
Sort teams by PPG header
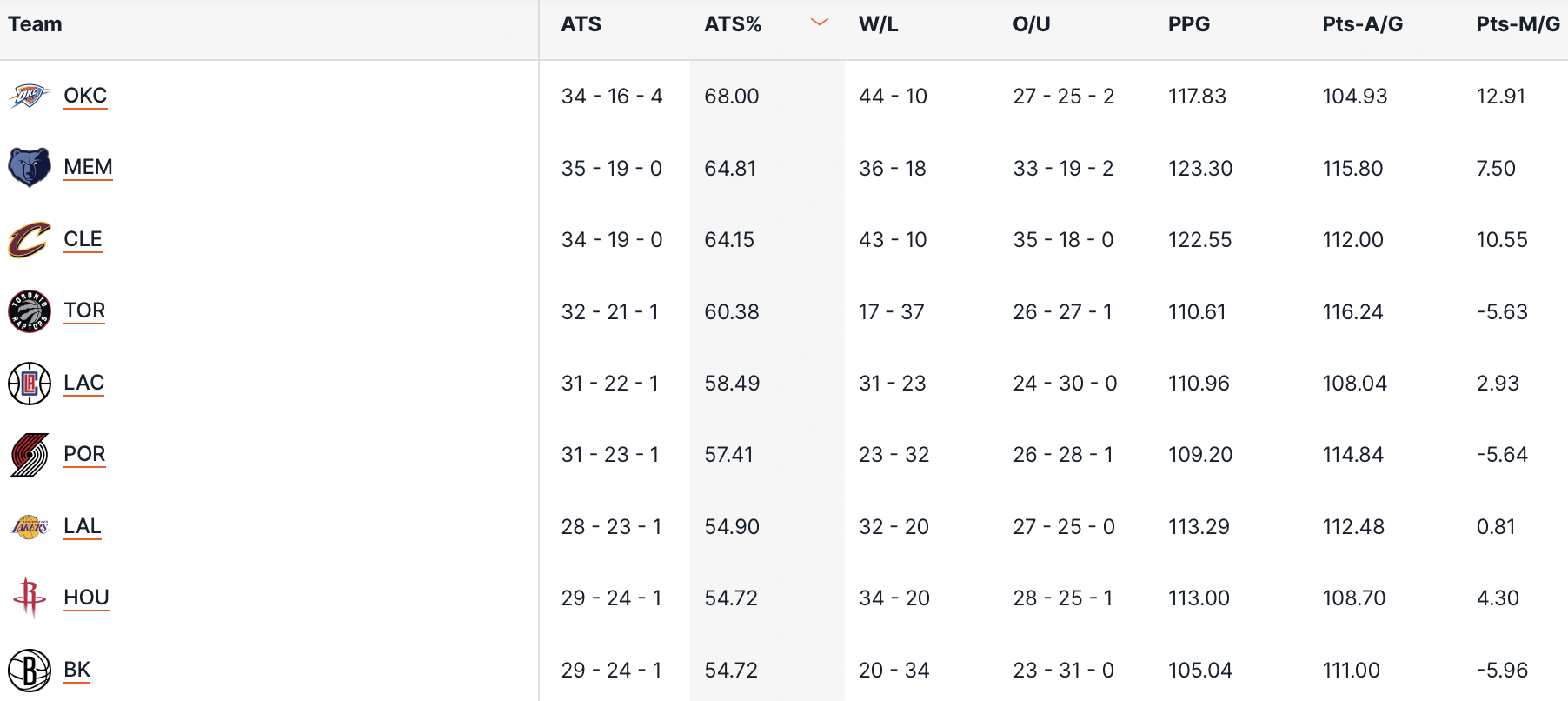(1188, 24)
